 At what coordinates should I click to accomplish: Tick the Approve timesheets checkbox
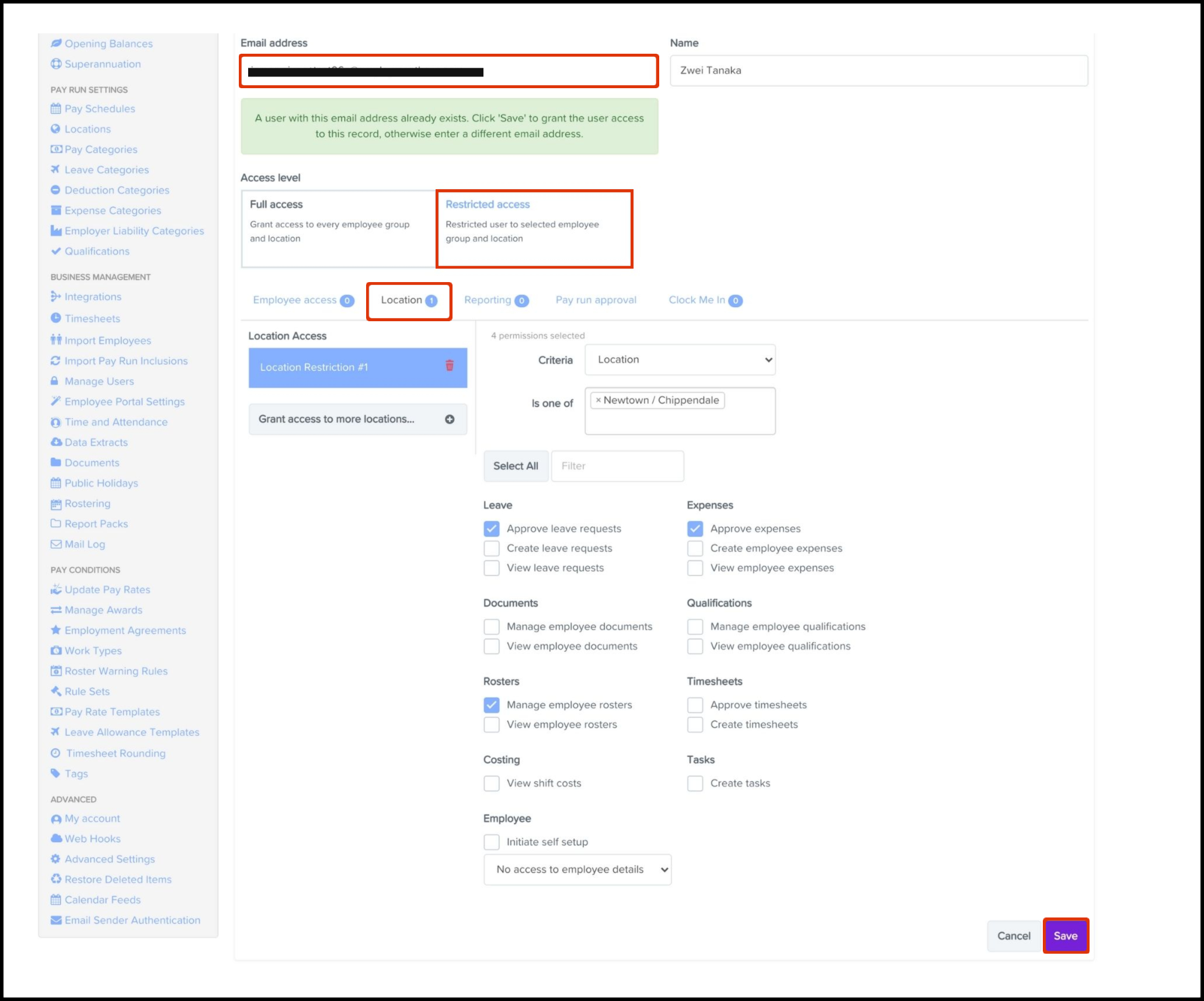point(695,705)
